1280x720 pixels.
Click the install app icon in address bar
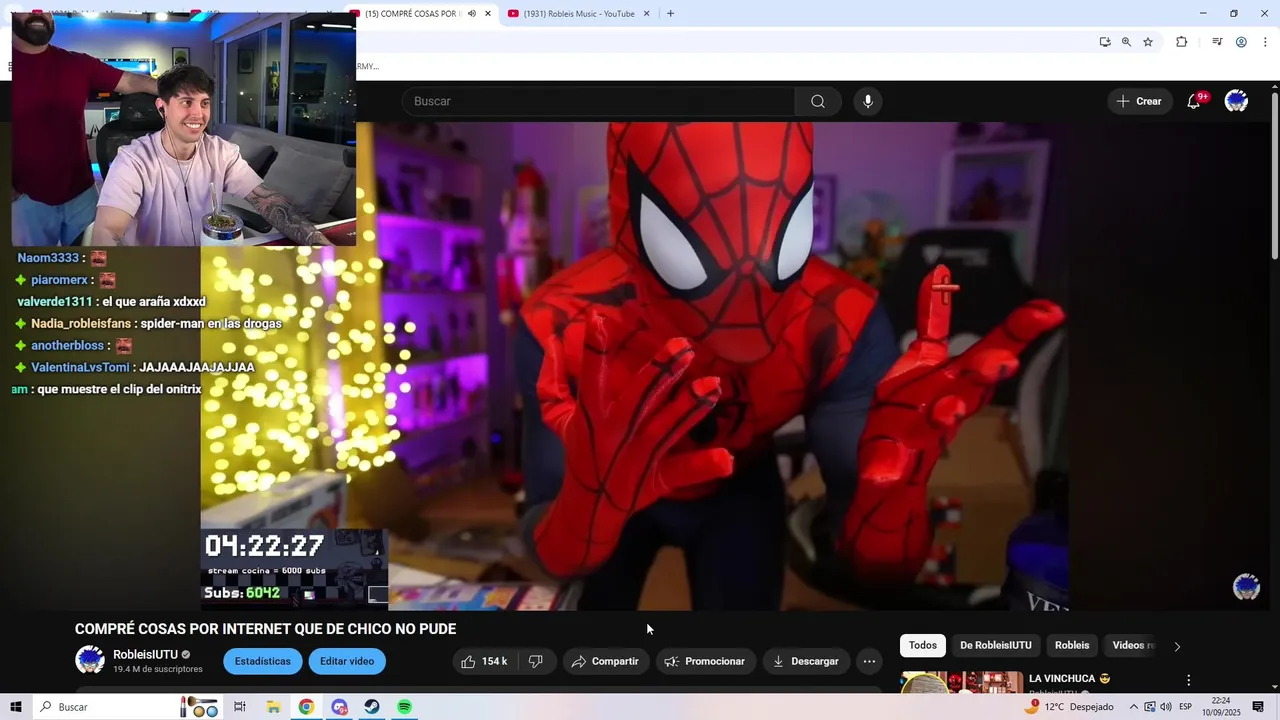[1105, 42]
